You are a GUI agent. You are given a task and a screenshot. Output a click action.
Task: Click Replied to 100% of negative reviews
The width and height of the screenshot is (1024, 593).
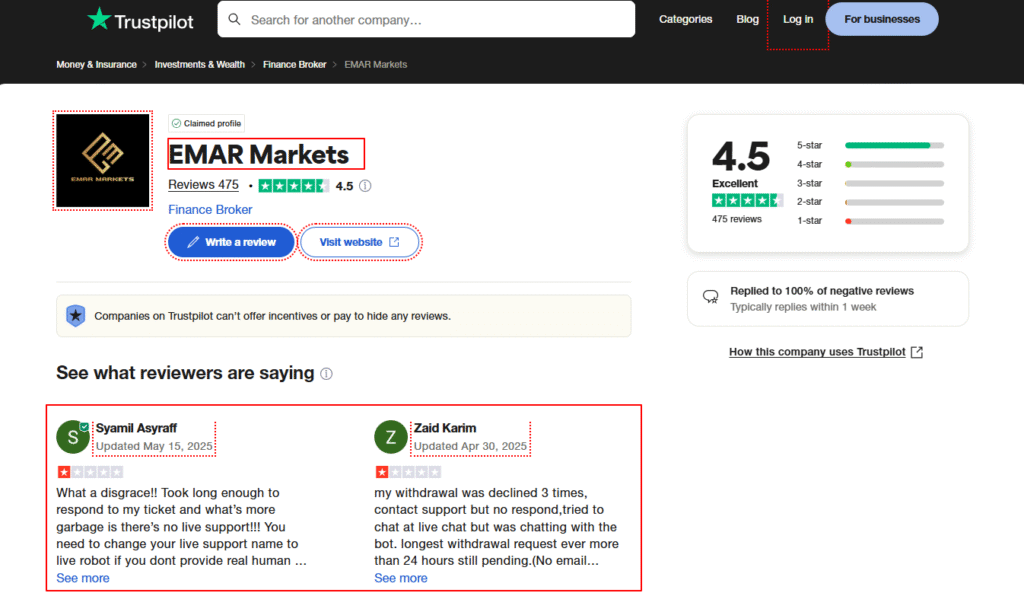822,291
